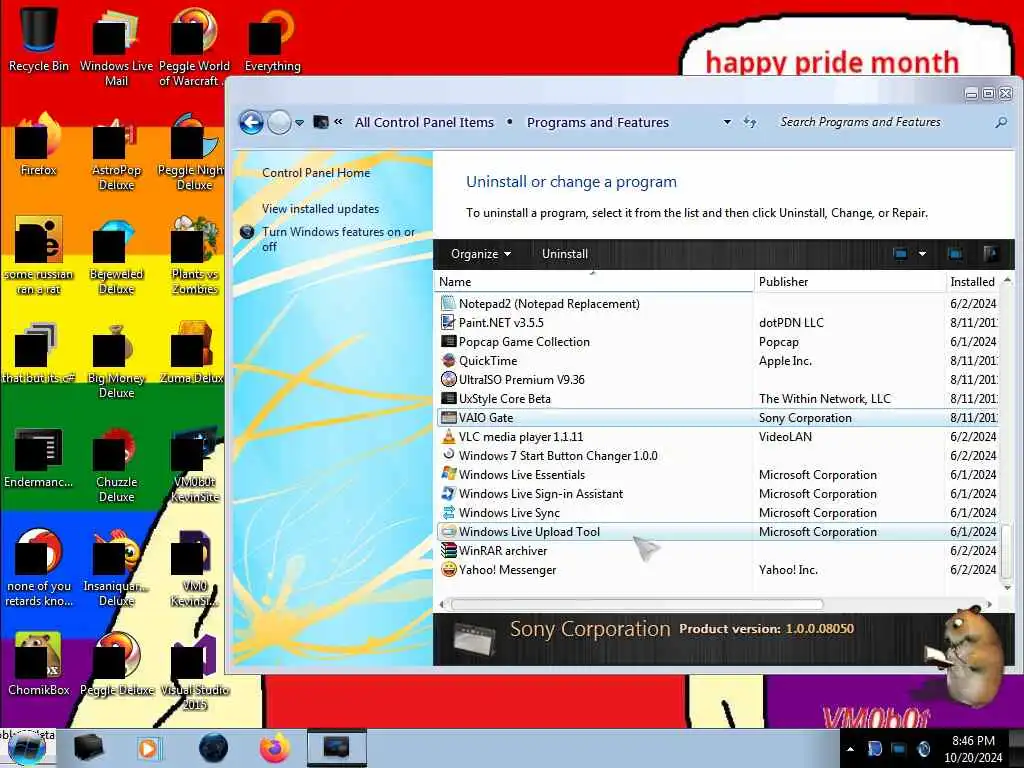Open Turn Windows features on or off
This screenshot has height=768, width=1024.
click(338, 239)
